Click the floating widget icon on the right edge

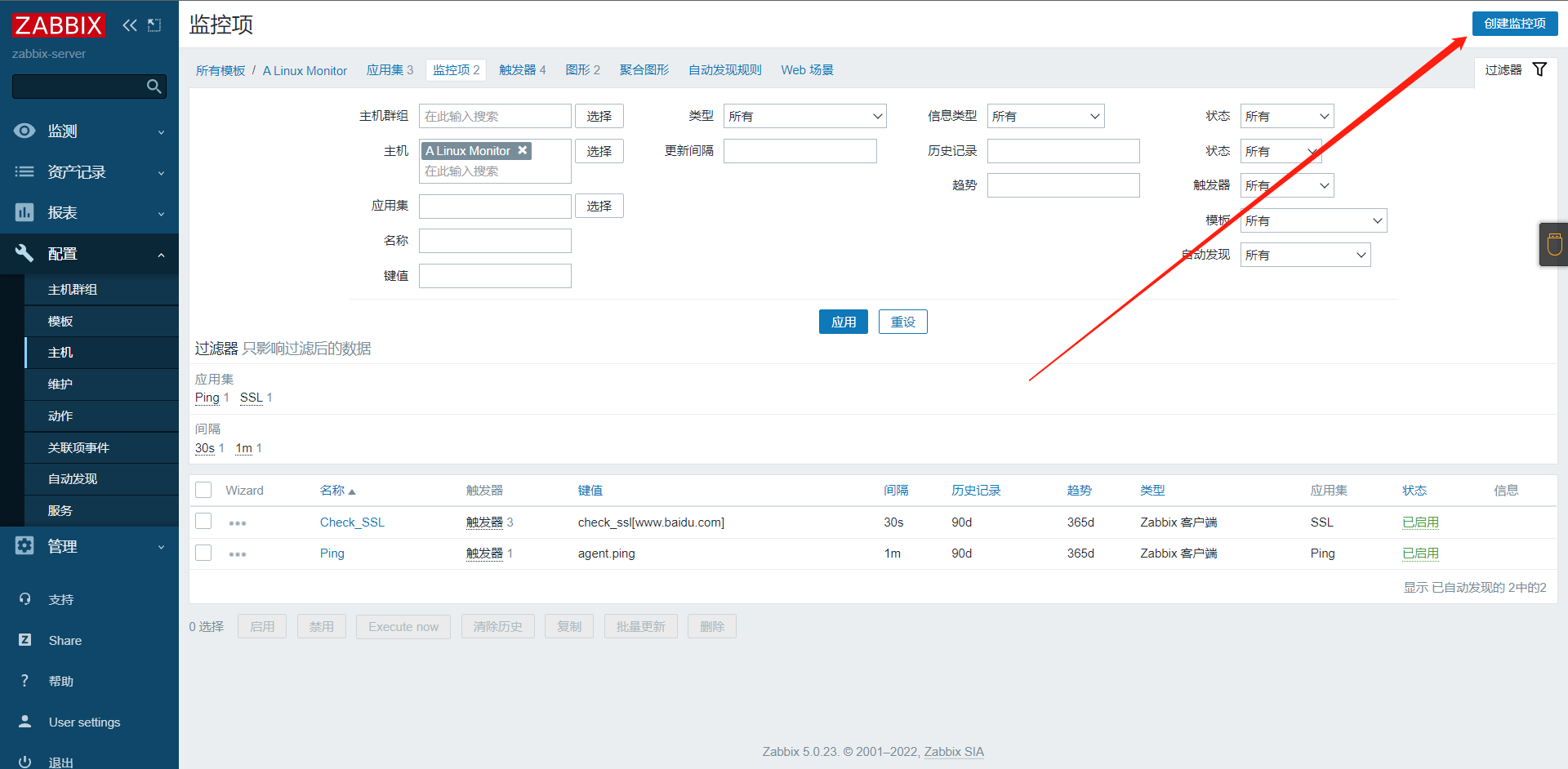coord(1554,244)
